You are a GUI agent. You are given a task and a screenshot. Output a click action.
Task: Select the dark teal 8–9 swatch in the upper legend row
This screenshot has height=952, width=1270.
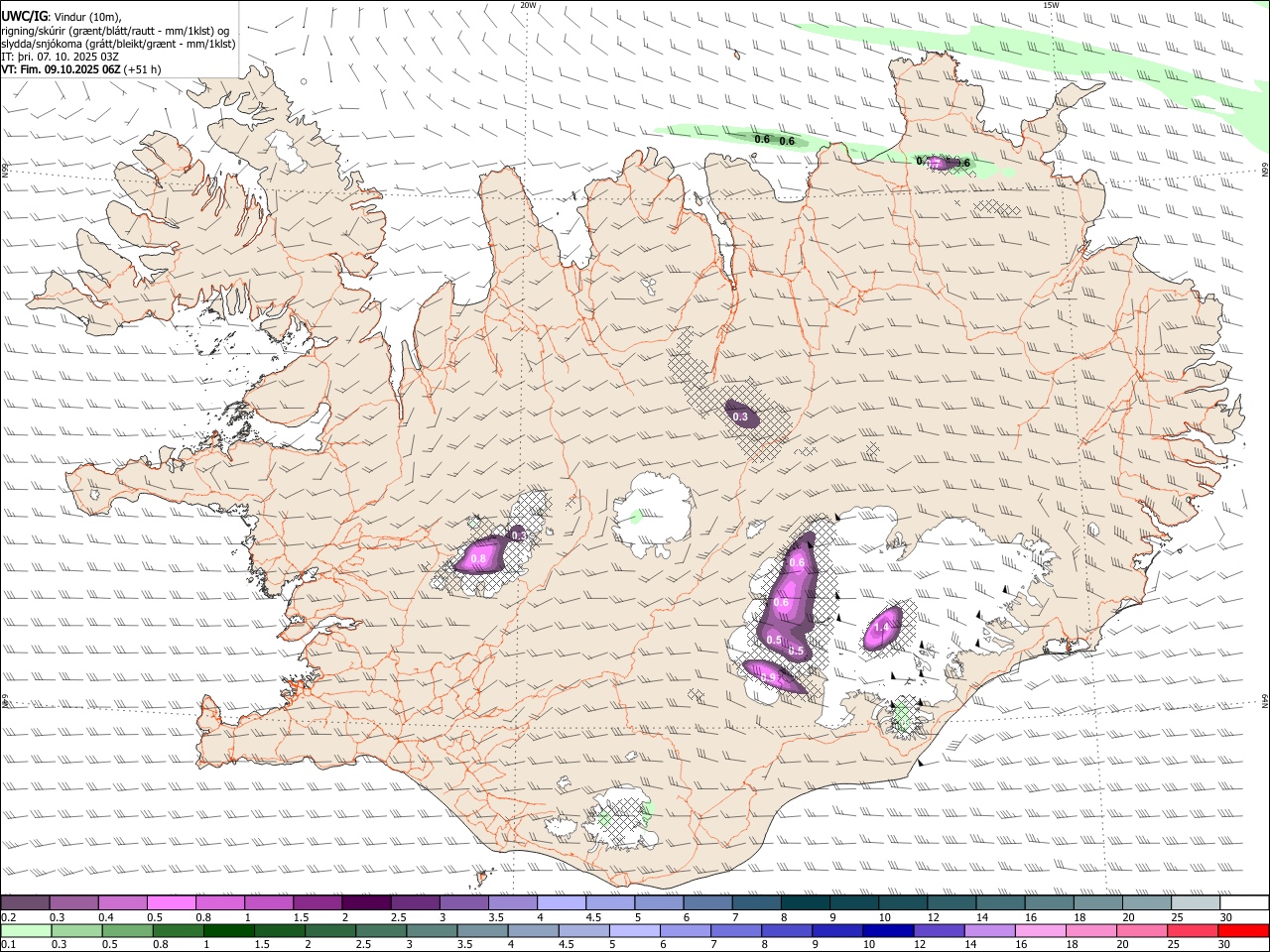pyautogui.click(x=806, y=902)
